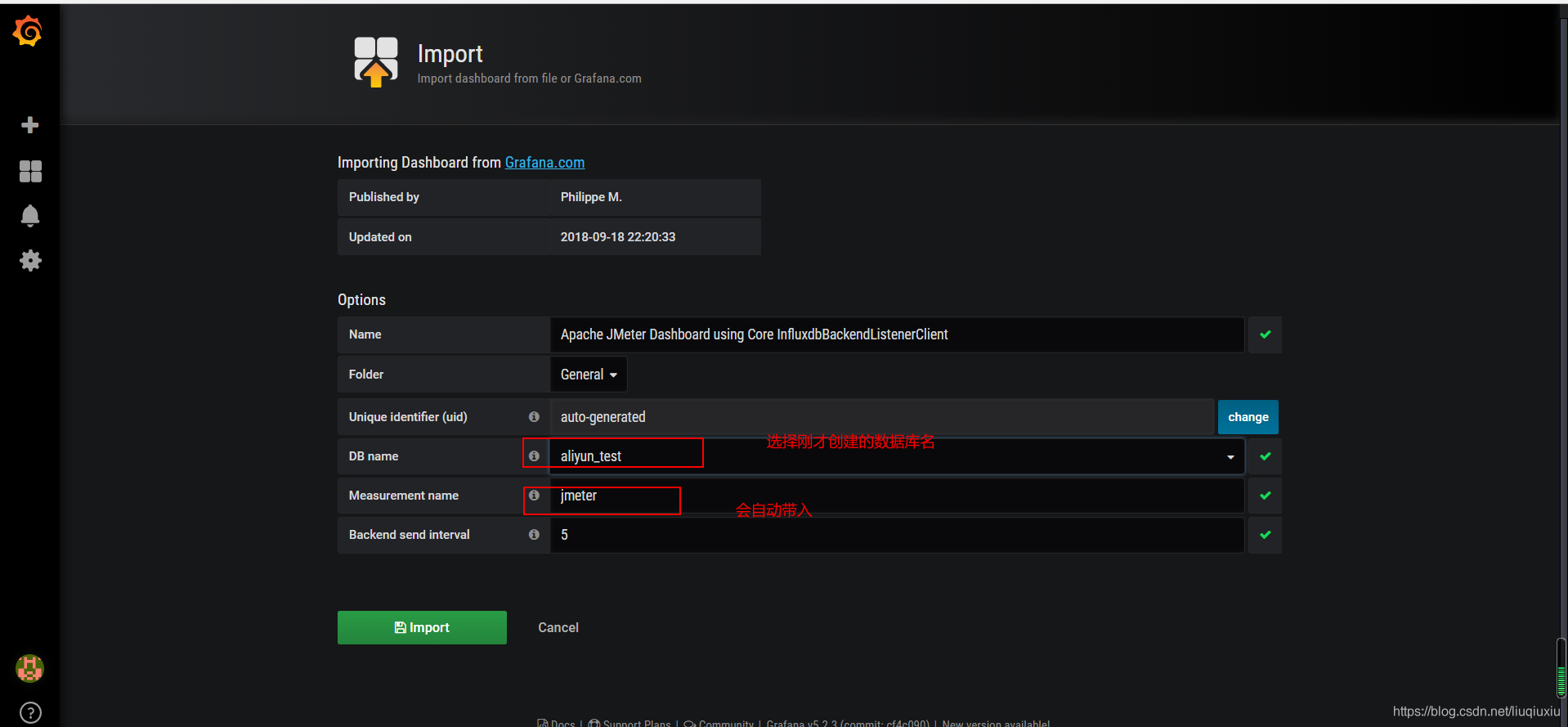Viewport: 1568px width, 727px height.
Task: Show info icon for Backend send interval
Action: pyautogui.click(x=534, y=535)
